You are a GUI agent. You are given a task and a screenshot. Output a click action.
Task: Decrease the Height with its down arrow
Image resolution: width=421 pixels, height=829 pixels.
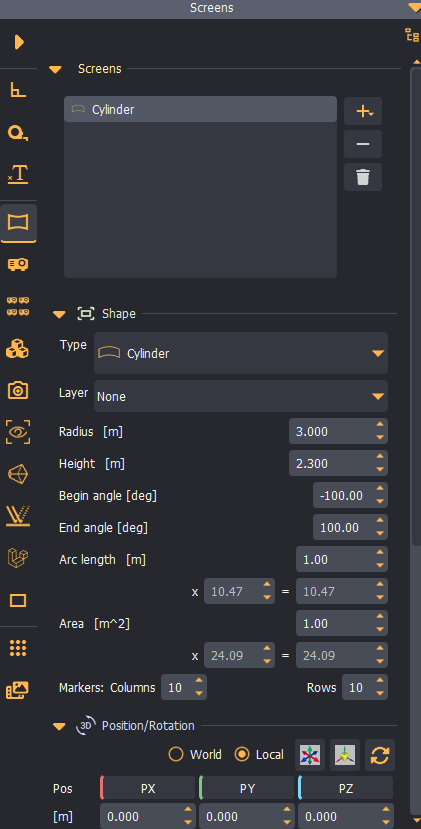pos(380,469)
